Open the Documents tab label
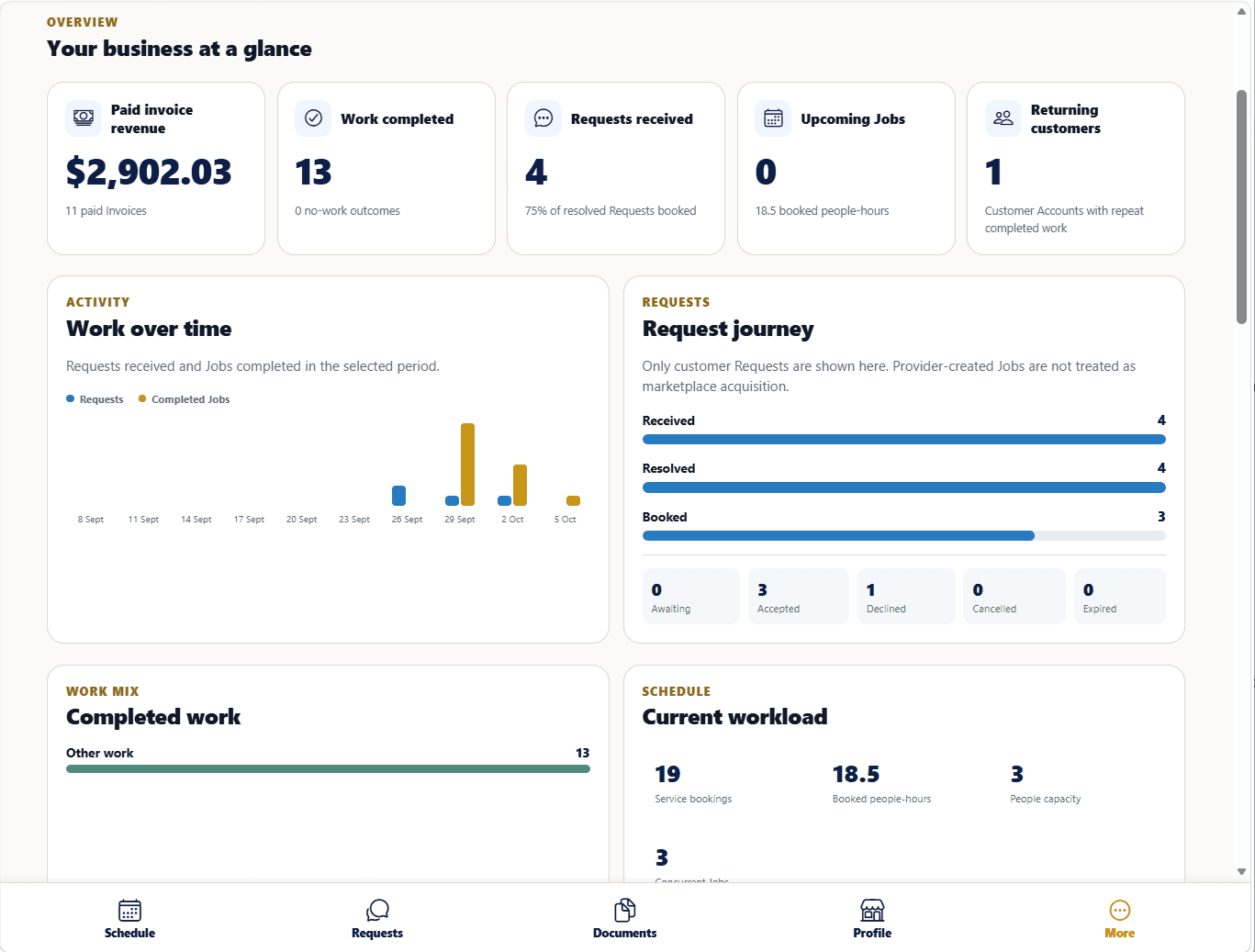Screen dimensions: 1255x952 pyautogui.click(x=625, y=933)
